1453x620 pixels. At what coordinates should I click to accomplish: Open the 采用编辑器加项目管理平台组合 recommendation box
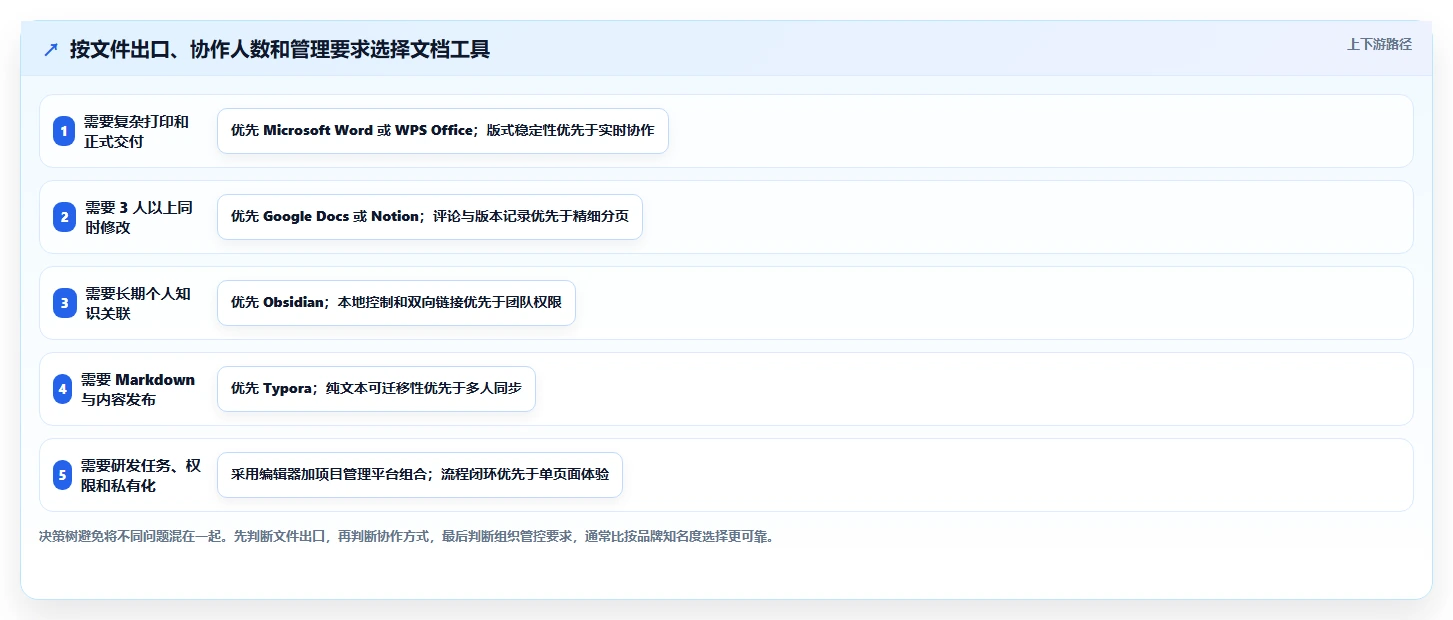tap(419, 475)
